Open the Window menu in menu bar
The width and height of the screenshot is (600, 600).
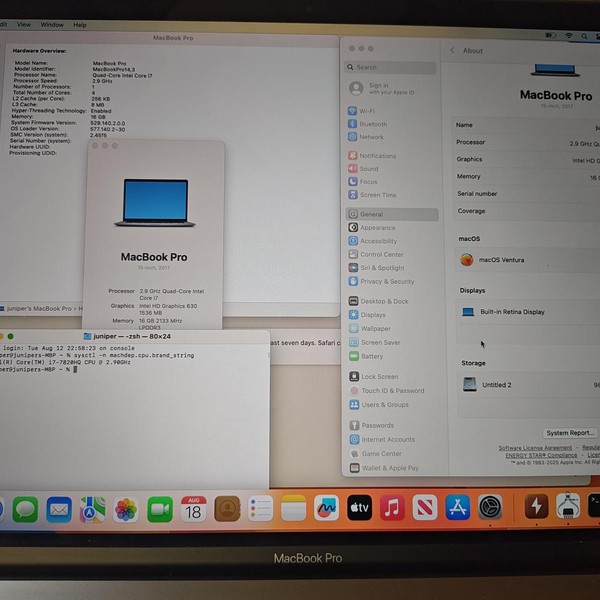tap(52, 25)
